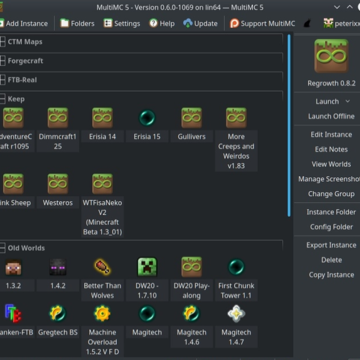
Task: Select the 1.3.2 Steve head icon
Action: [13, 267]
